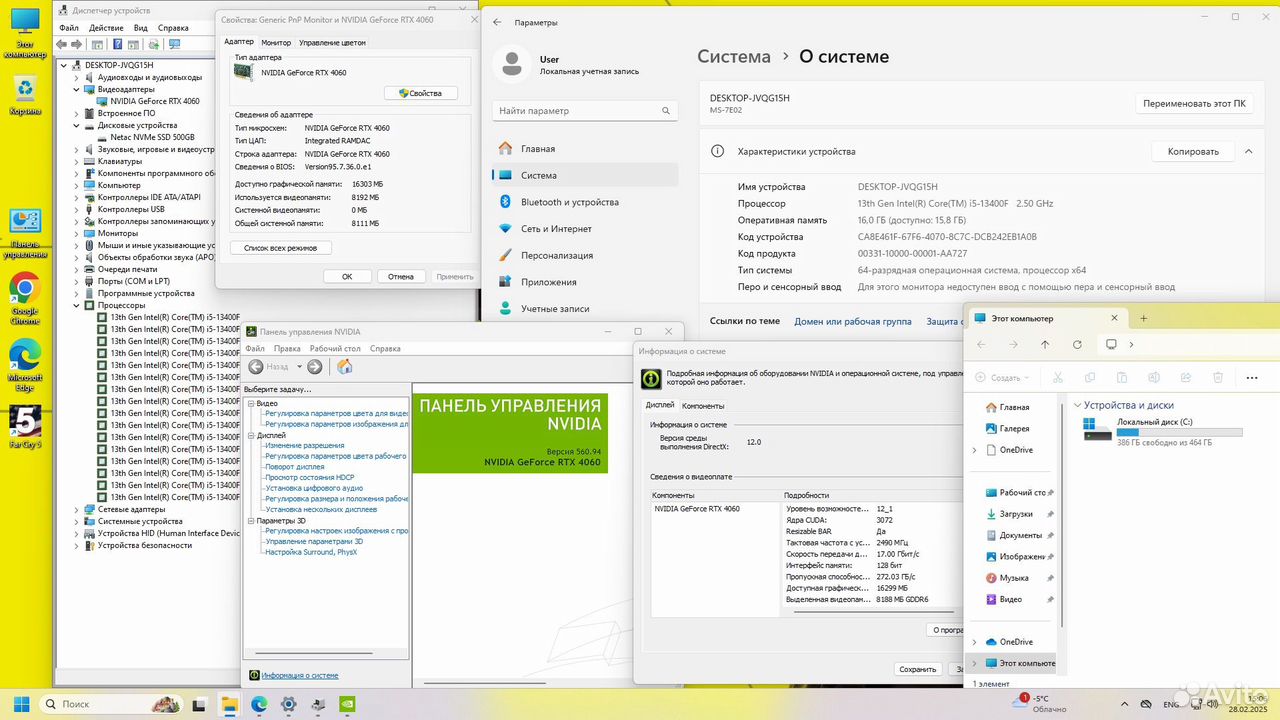Open Домен или рабочая группа link

pyautogui.click(x=853, y=321)
